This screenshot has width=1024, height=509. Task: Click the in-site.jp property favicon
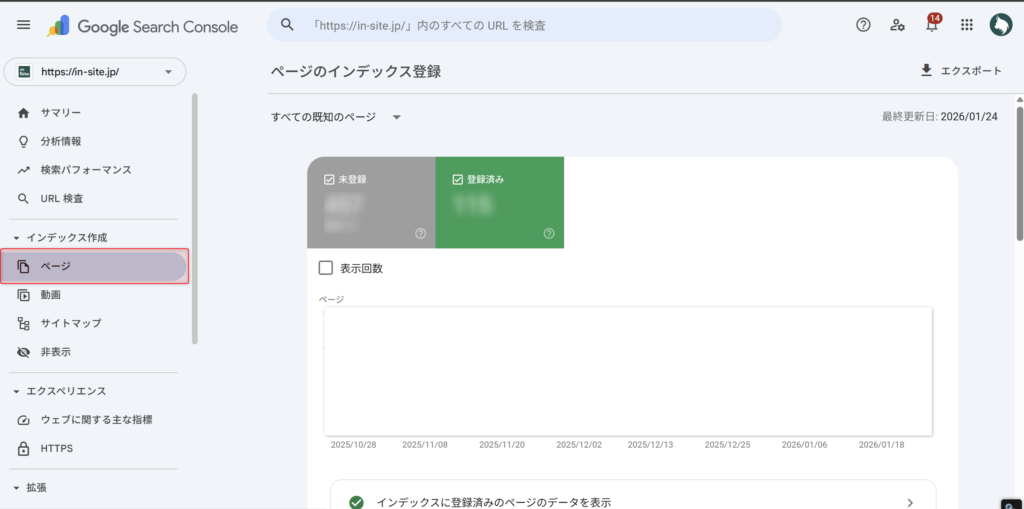tap(24, 72)
